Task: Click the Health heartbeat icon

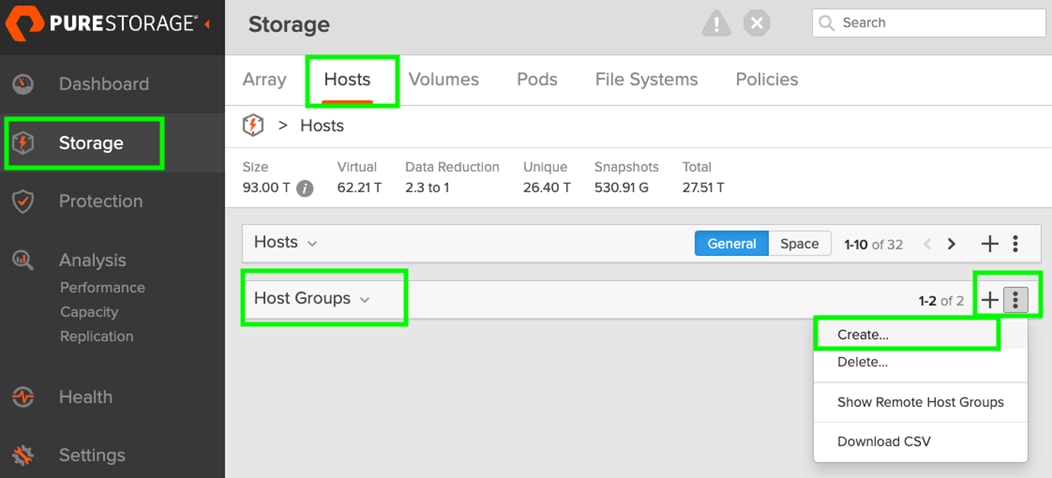Action: click(22, 397)
